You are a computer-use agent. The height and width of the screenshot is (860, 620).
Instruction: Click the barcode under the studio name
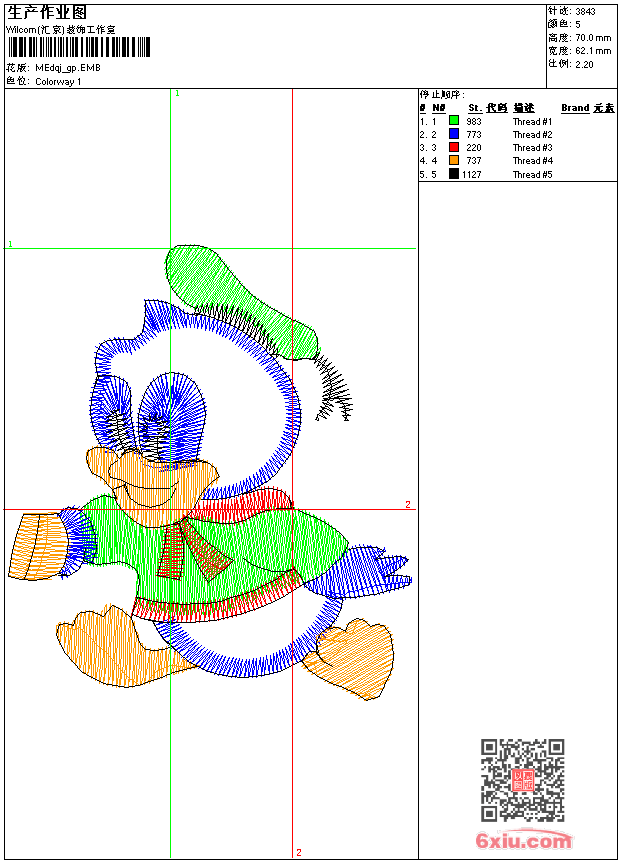[x=78, y=47]
